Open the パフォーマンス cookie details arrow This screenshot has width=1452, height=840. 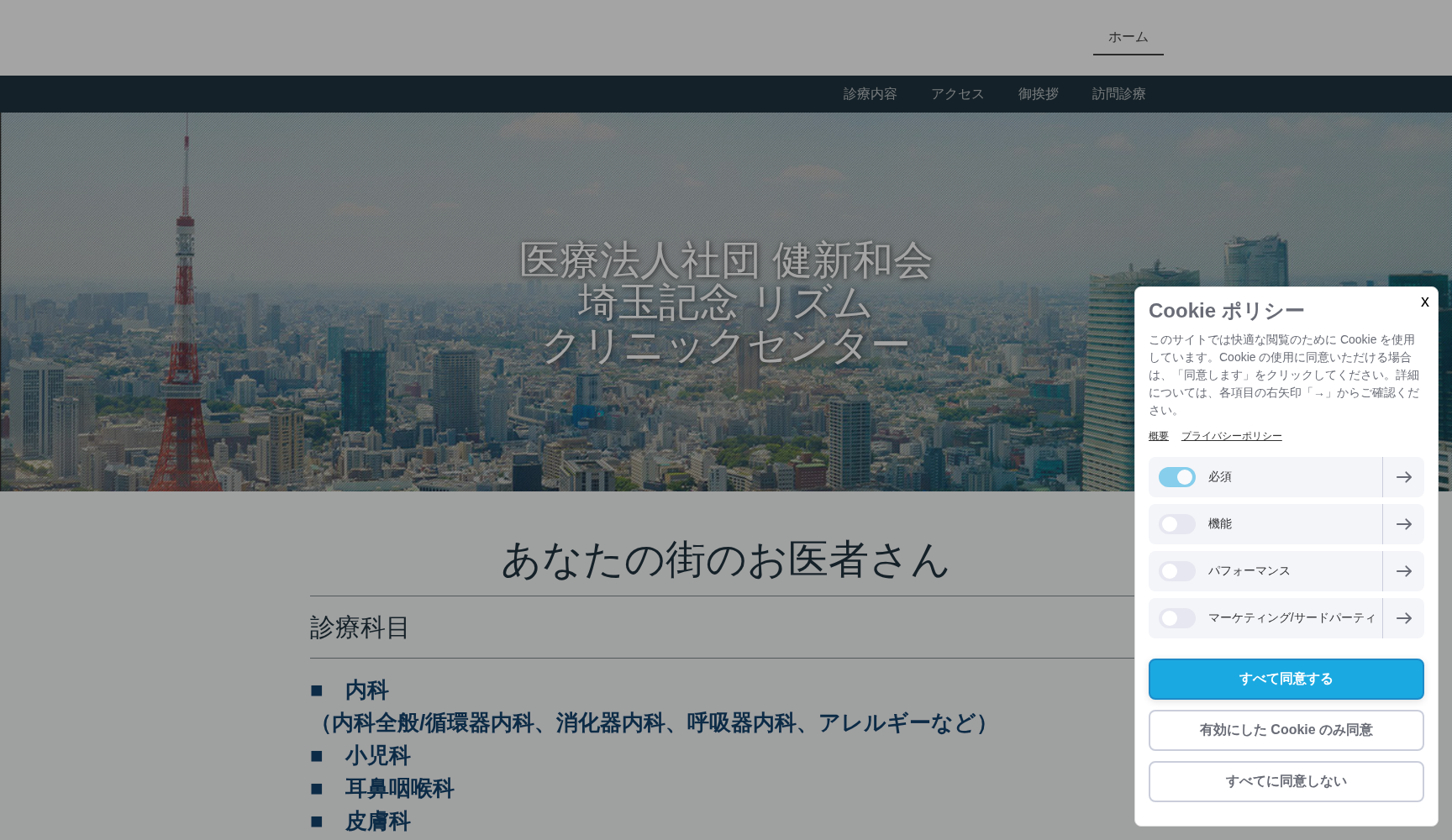point(1403,570)
